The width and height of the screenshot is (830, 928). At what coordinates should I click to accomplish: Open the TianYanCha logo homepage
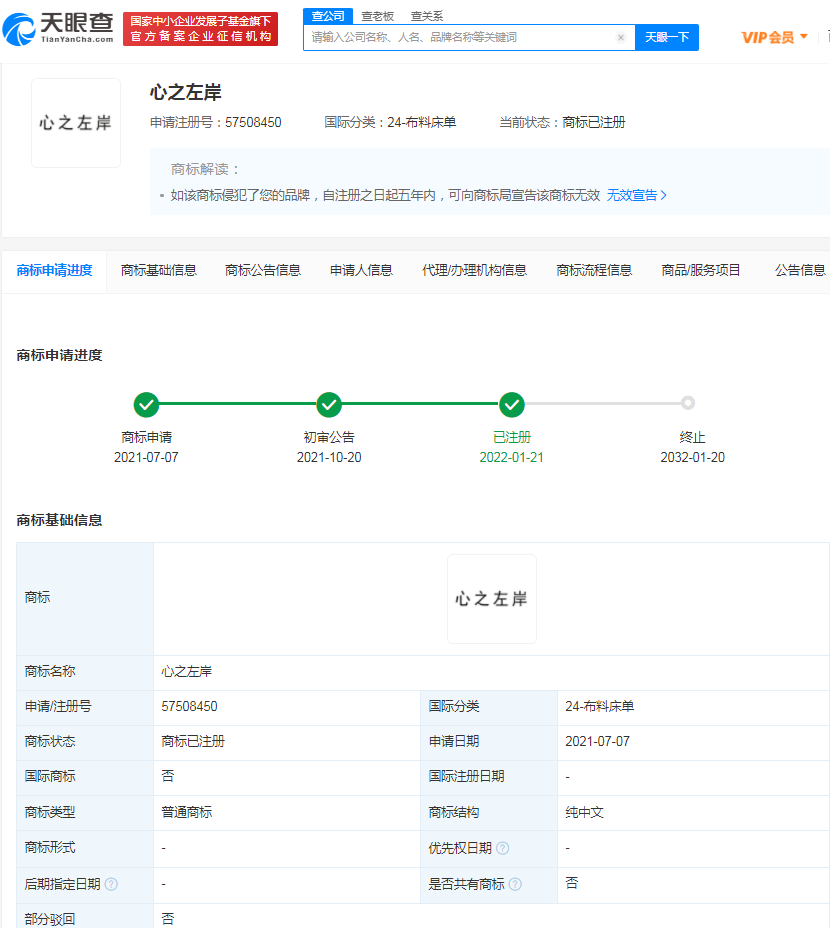58,28
